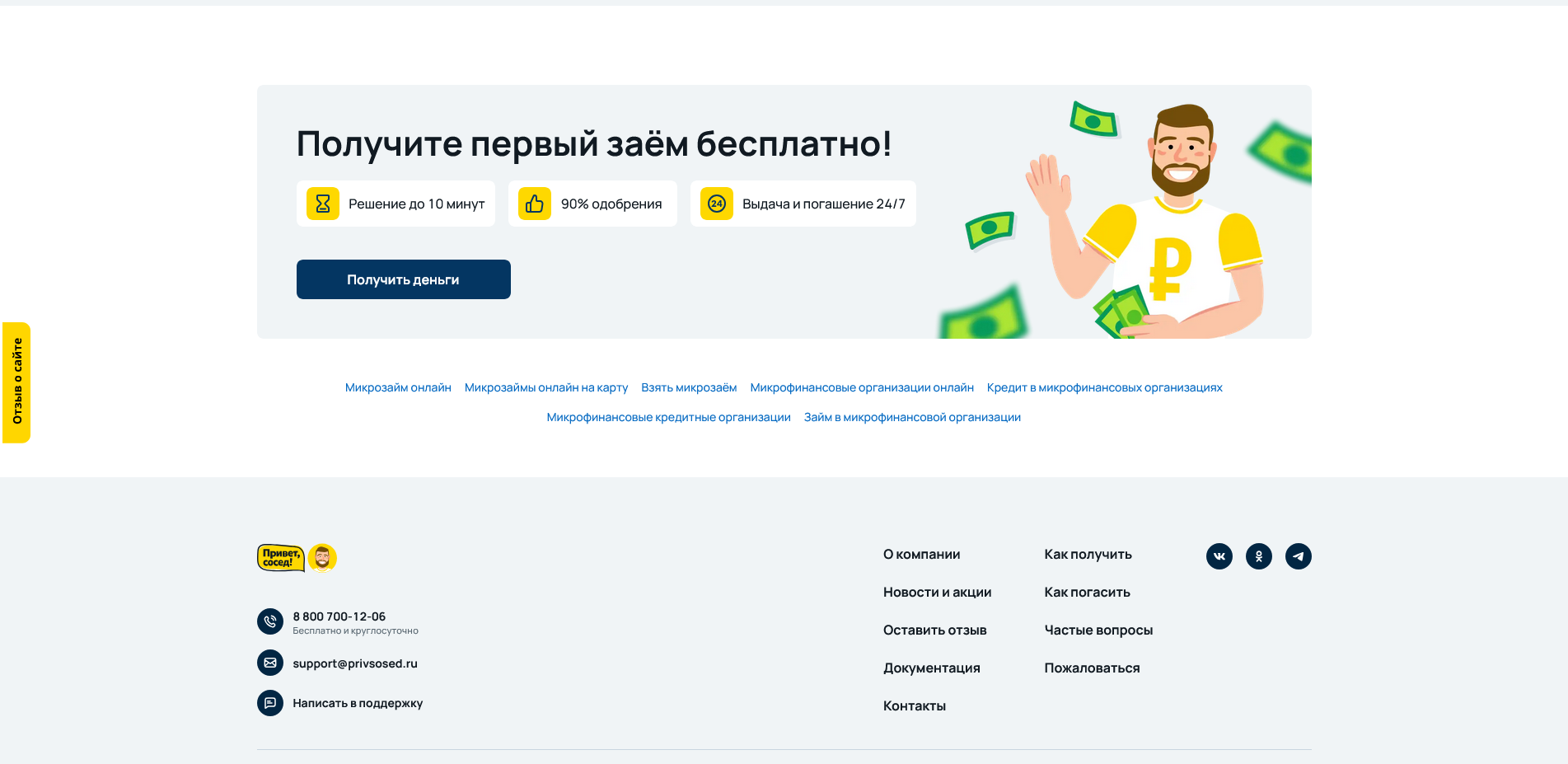Click the VK social network icon
Viewport: 1568px width, 764px height.
tap(1219, 556)
